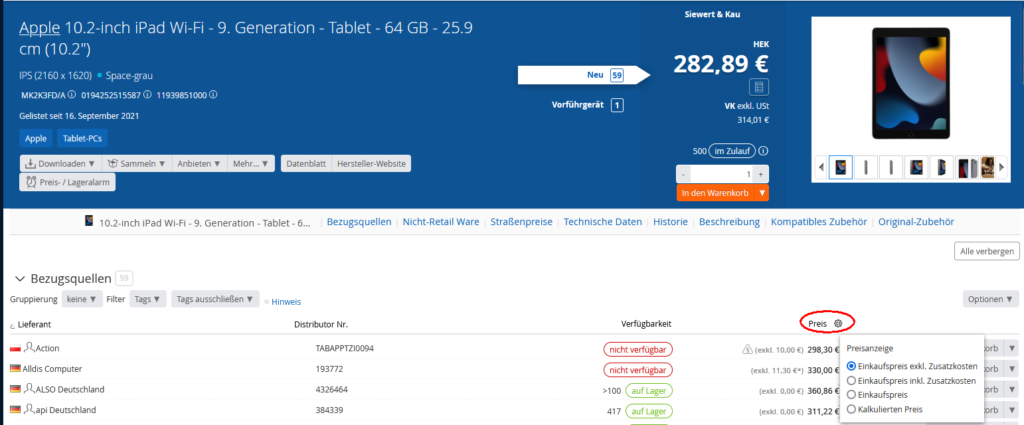Show info for number 11939851000
The height and width of the screenshot is (425, 1024).
[213, 95]
